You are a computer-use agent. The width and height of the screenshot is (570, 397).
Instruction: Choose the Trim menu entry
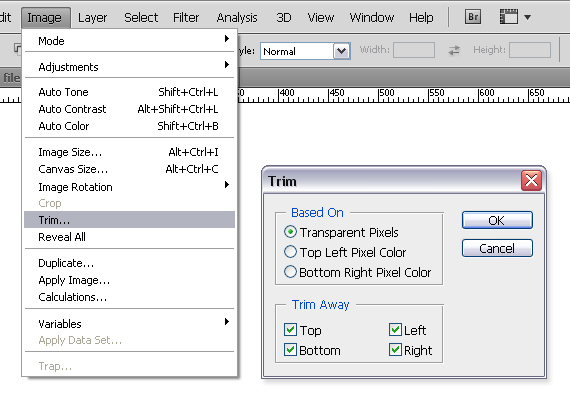(x=129, y=220)
